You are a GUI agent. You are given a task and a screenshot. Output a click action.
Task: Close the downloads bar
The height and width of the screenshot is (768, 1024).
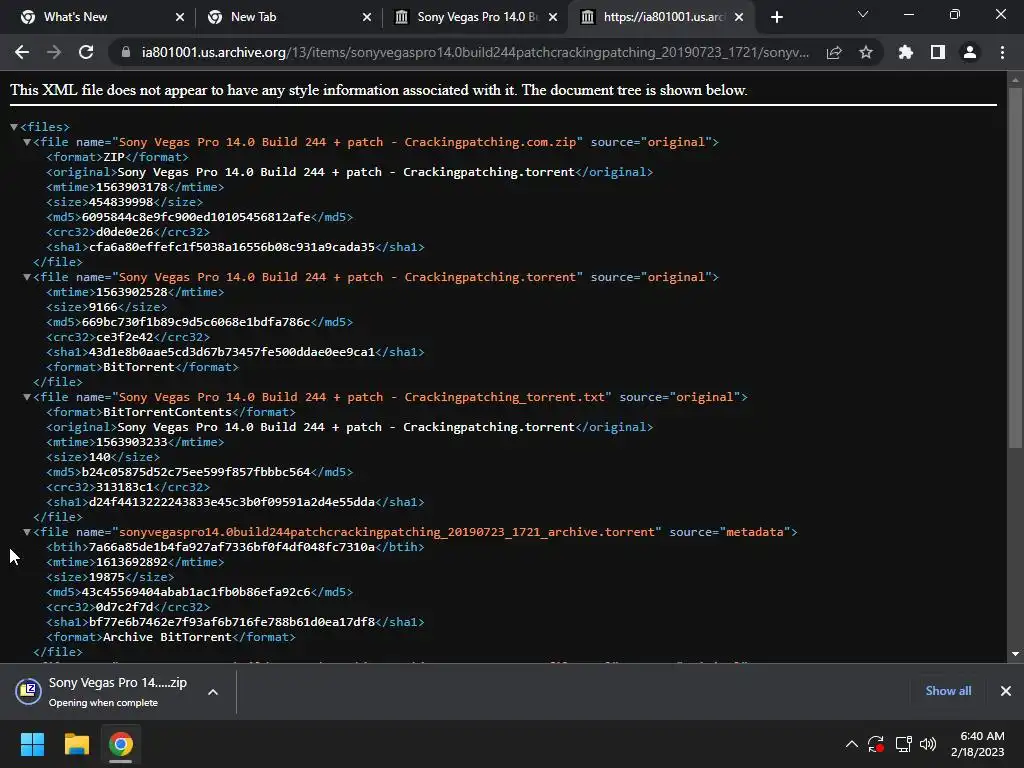coord(1006,691)
